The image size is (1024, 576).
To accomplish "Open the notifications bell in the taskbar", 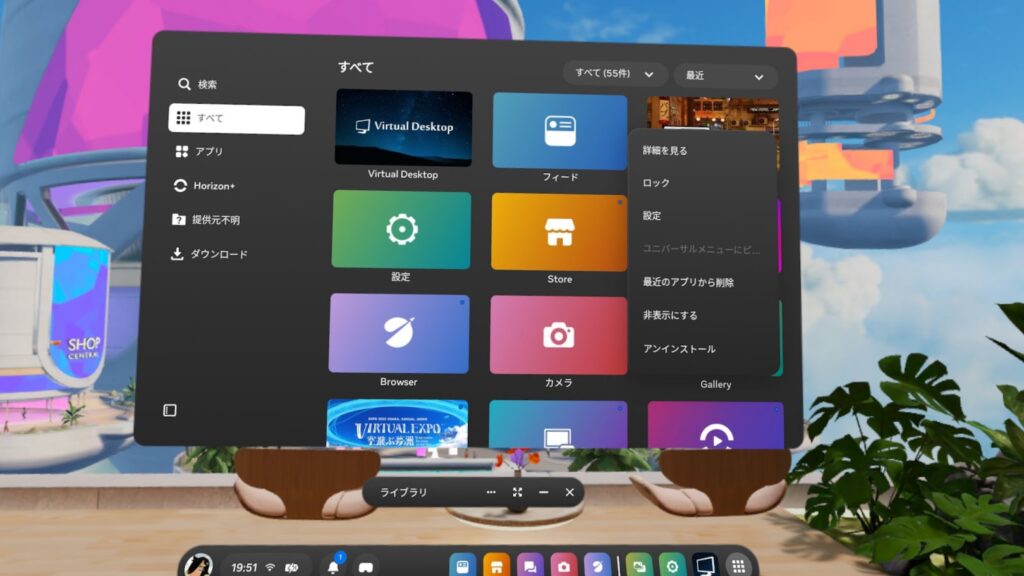I will [x=333, y=567].
